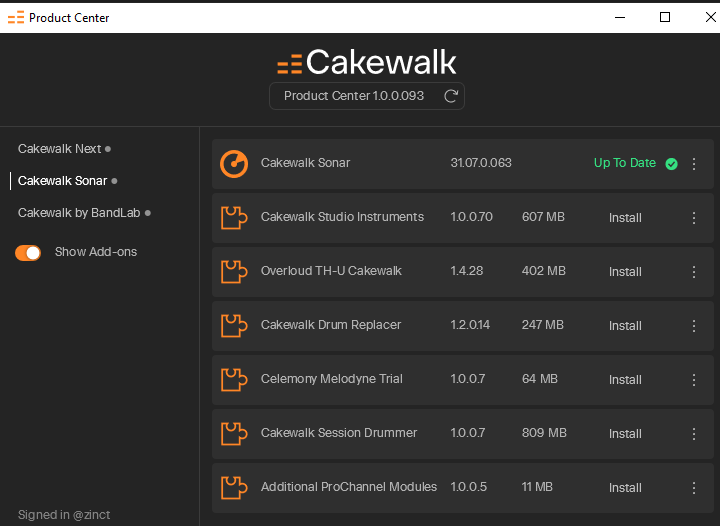This screenshot has width=720, height=526.
Task: Click the puzzle icon for Additional ProChannel Modules
Action: click(x=234, y=487)
